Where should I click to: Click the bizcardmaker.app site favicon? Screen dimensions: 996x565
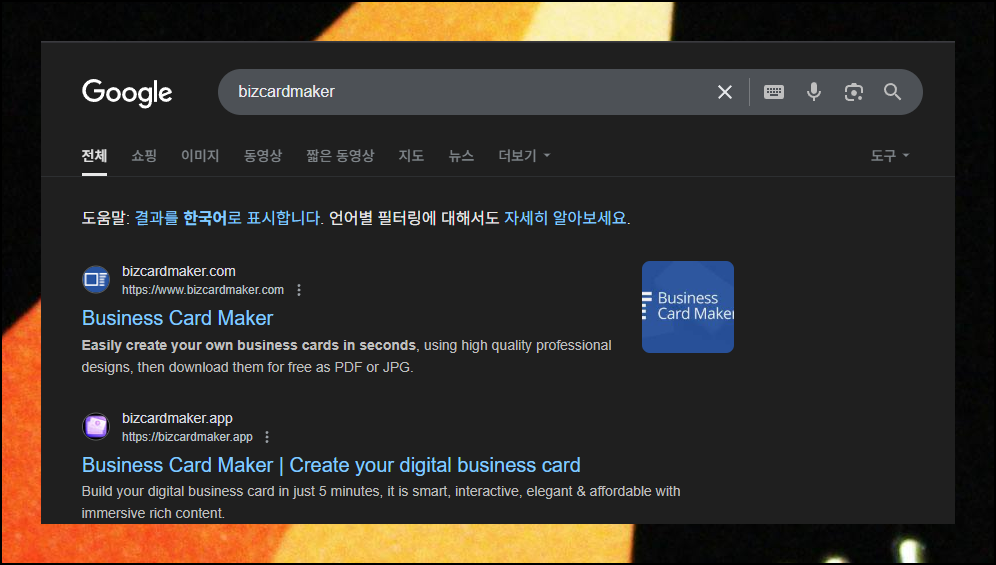click(96, 426)
